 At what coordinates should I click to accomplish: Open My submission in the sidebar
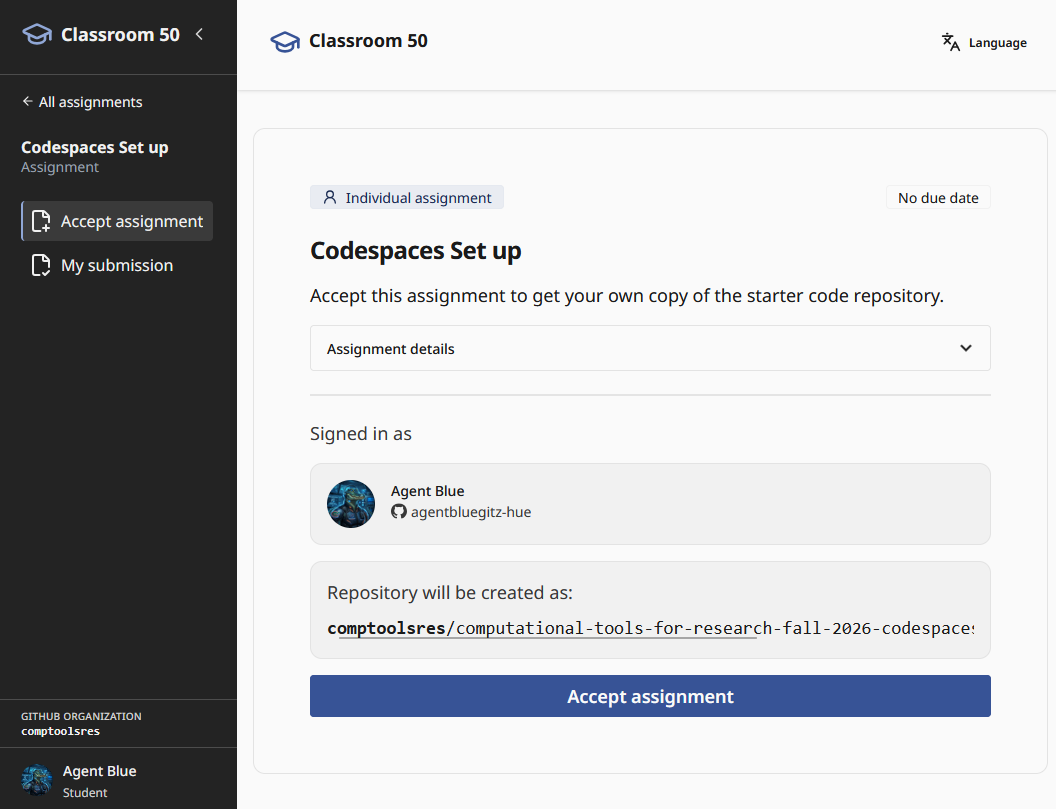(117, 265)
